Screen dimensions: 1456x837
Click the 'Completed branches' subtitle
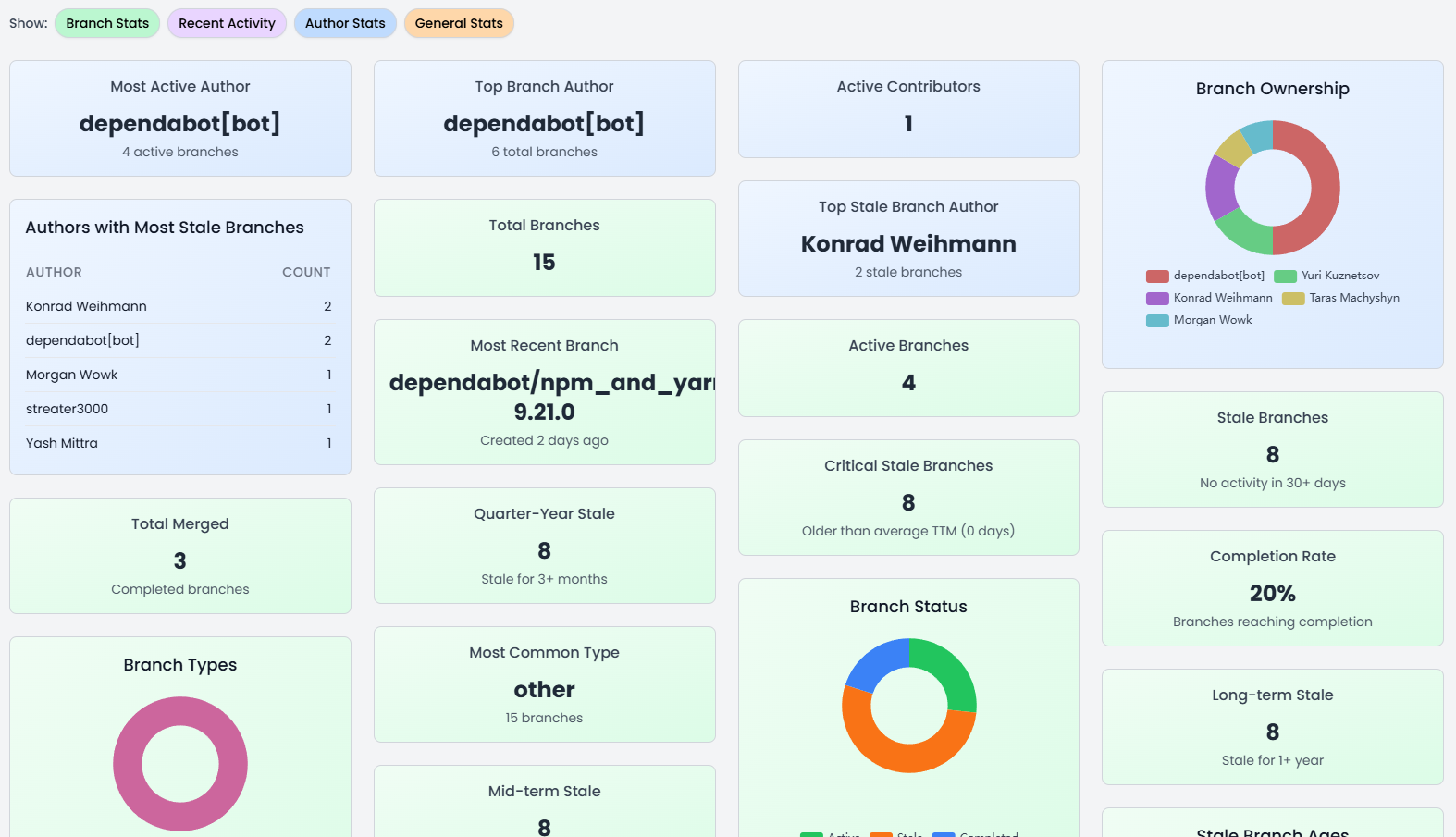[180, 589]
